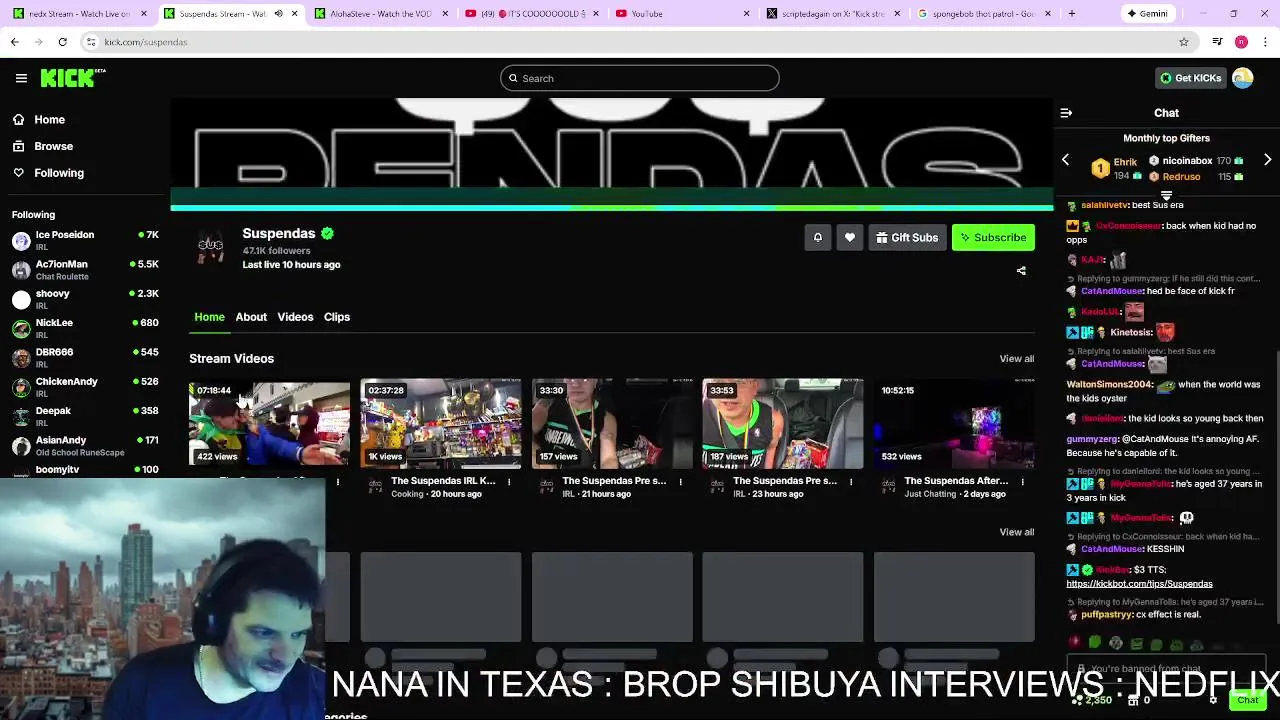Open ChickenAndy channel in Following list
The width and height of the screenshot is (1280, 720).
(x=85, y=387)
